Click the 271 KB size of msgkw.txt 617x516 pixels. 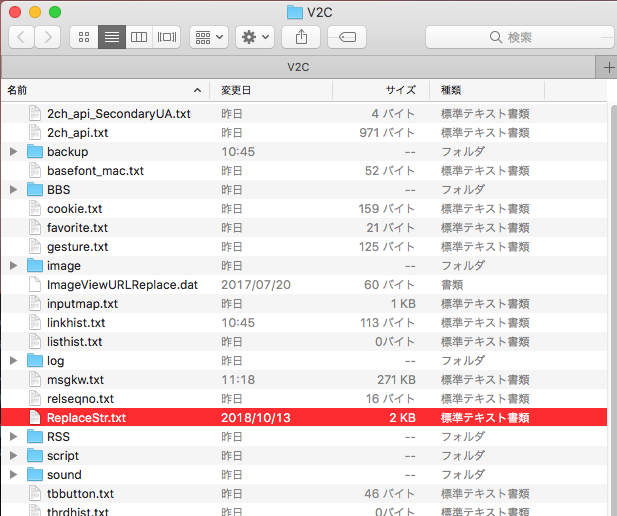point(396,379)
